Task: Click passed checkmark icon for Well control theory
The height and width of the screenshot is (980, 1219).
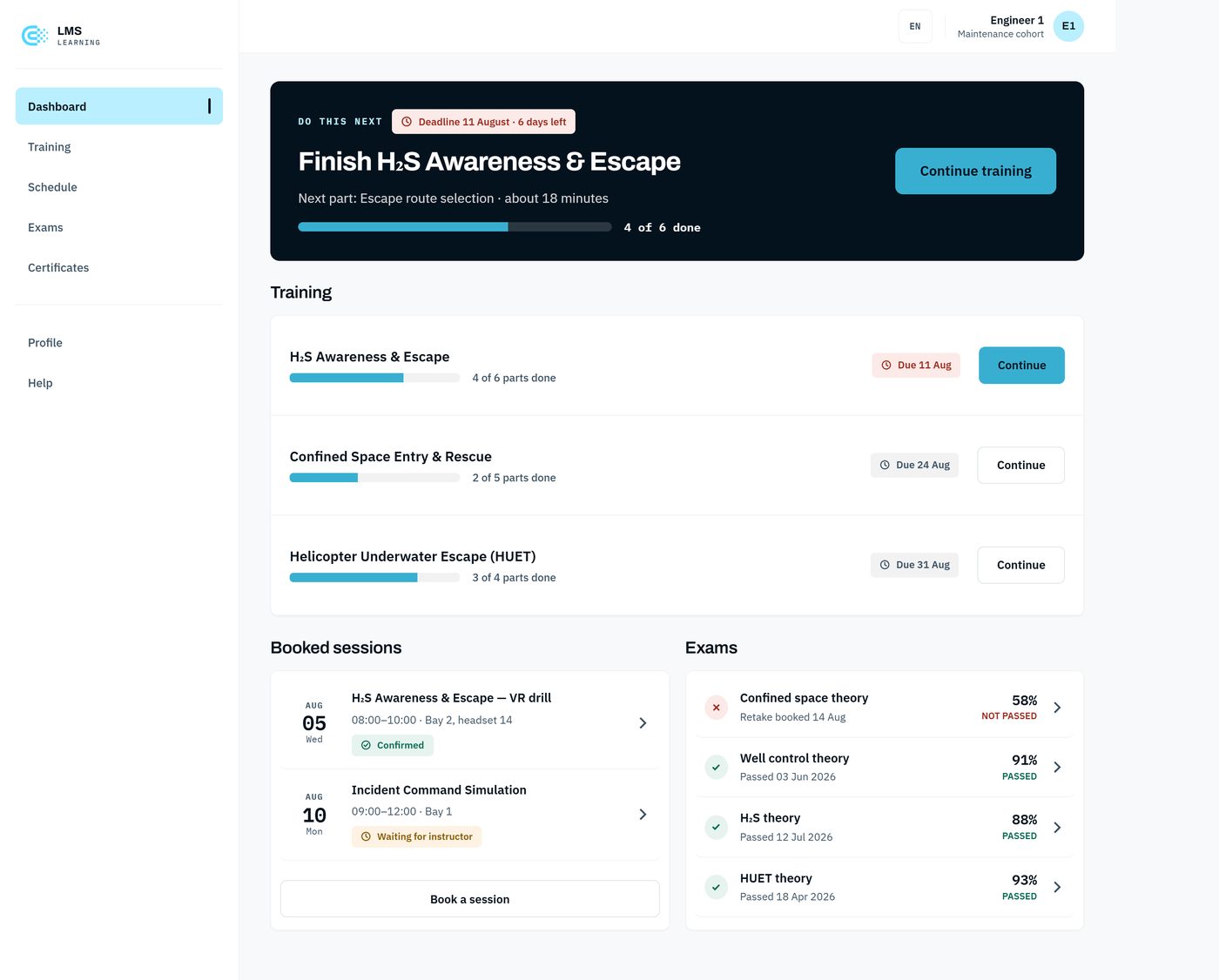Action: [x=716, y=767]
